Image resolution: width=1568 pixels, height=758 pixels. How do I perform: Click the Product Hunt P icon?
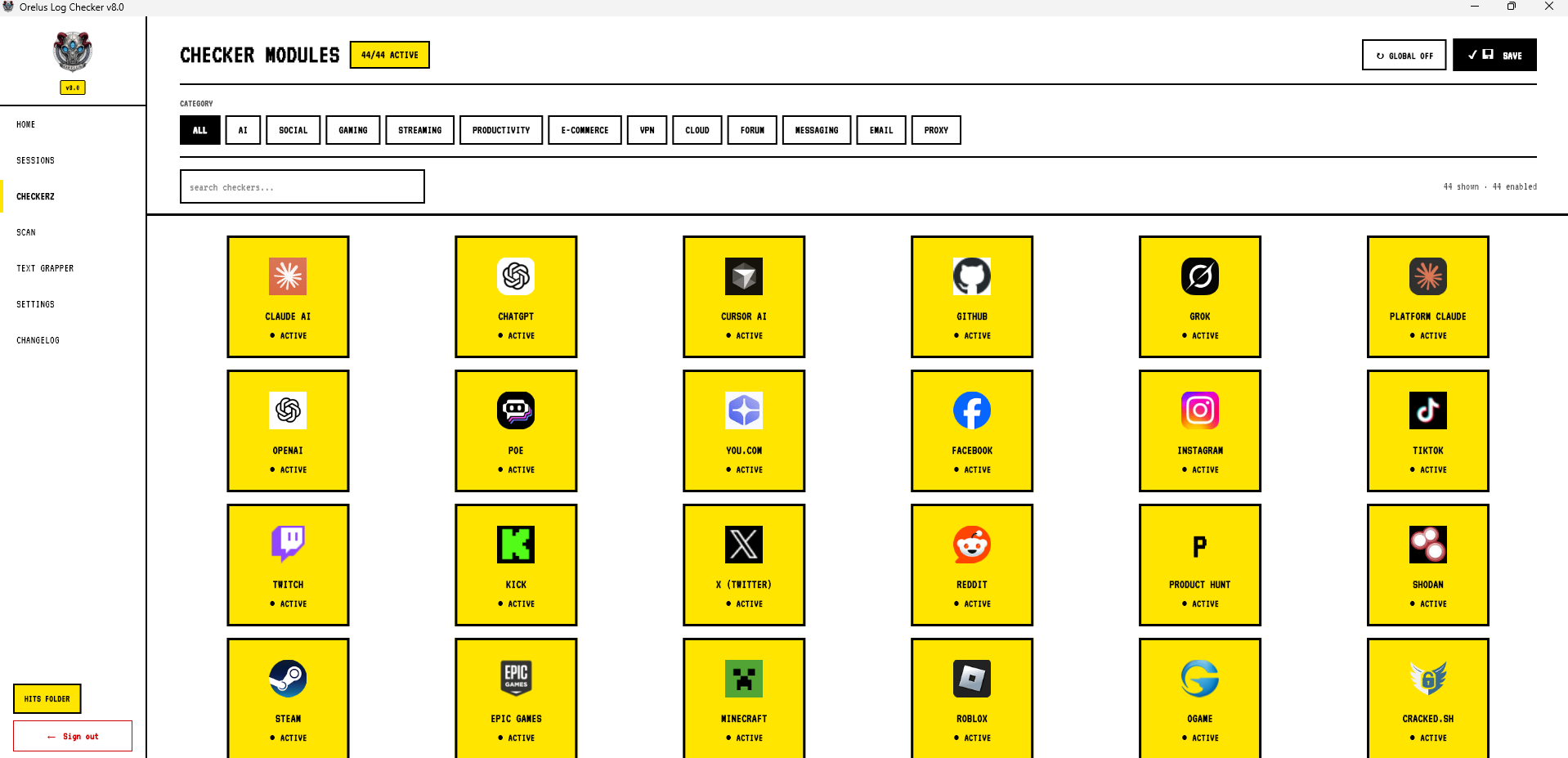[1200, 545]
